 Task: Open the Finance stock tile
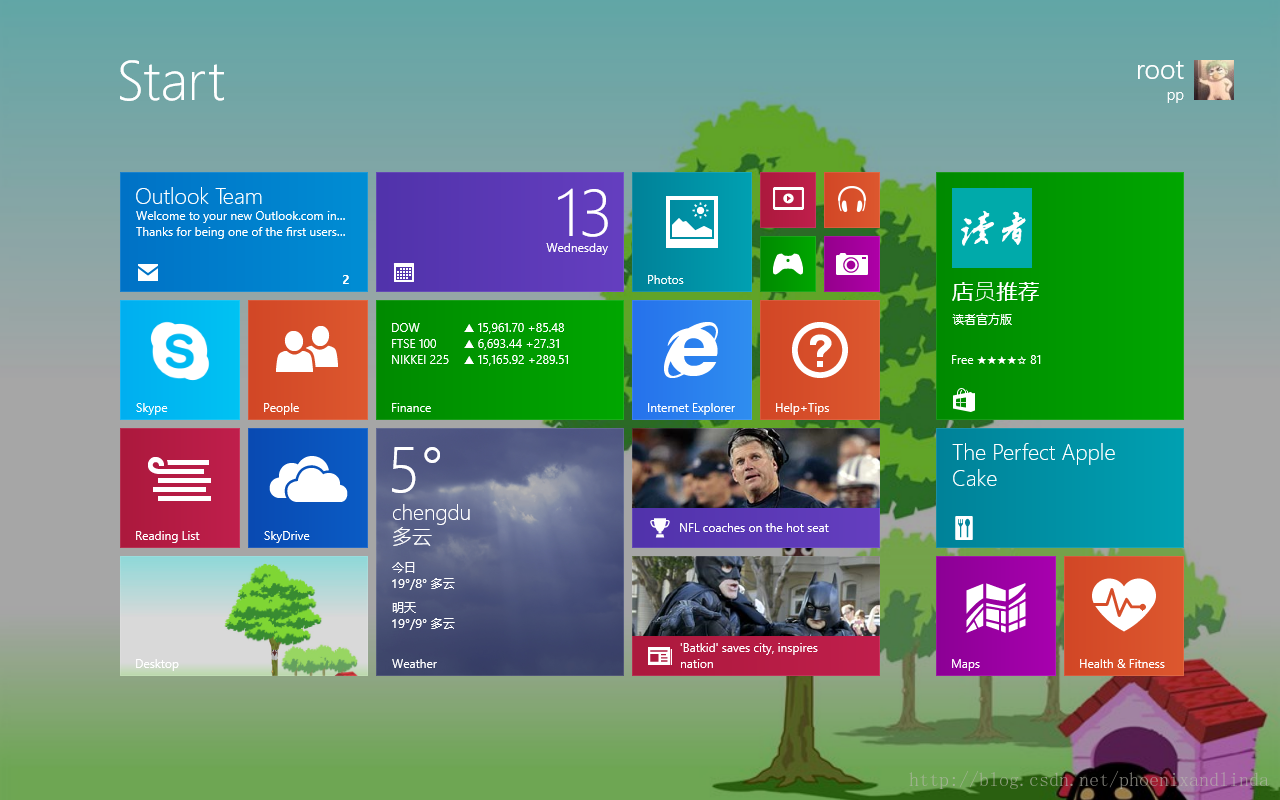click(500, 360)
